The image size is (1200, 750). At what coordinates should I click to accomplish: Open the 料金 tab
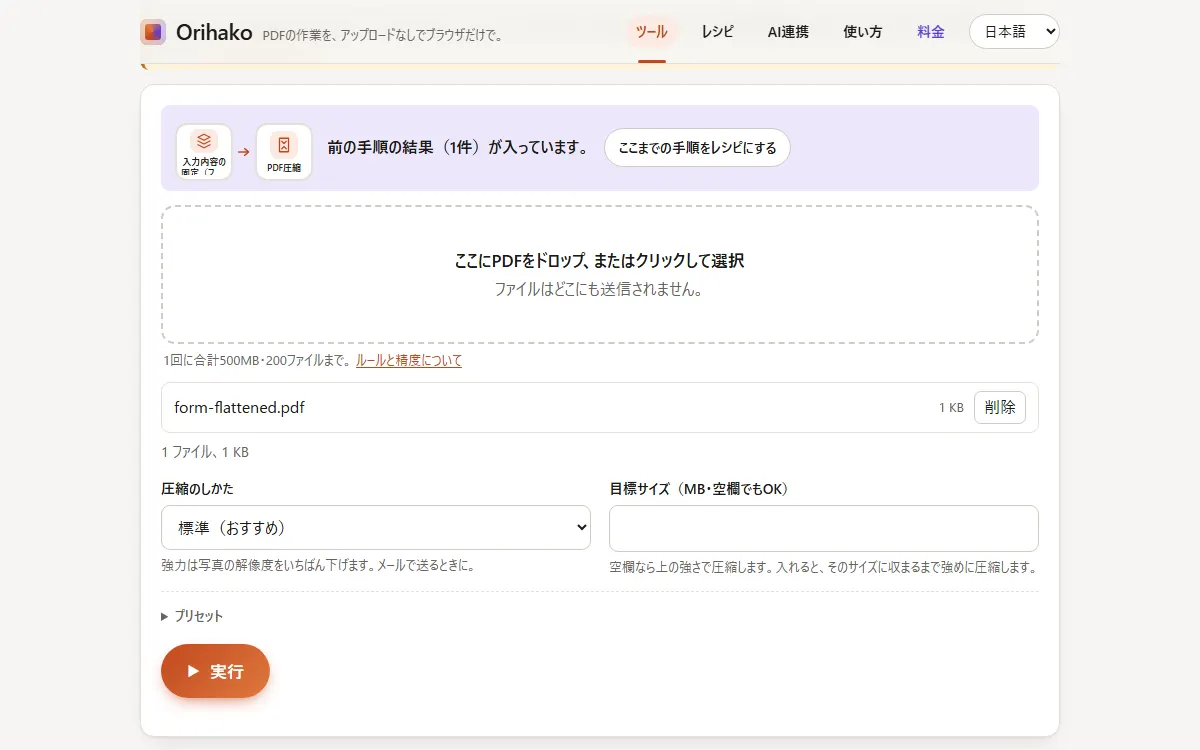tap(931, 32)
